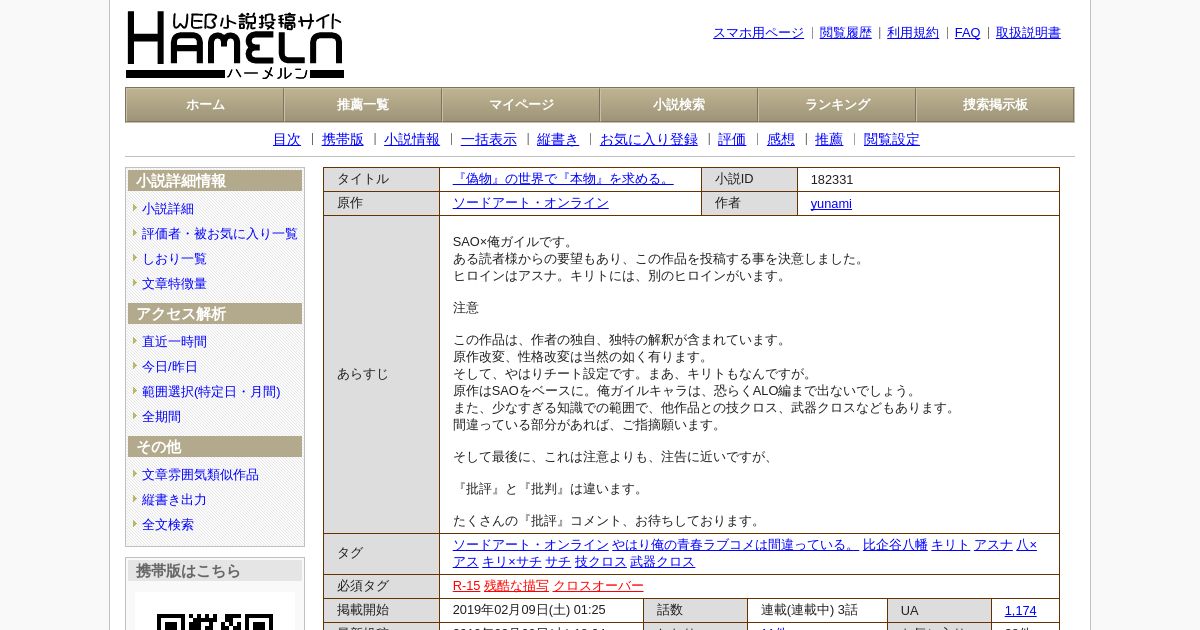Click the novel ID 182331
The width and height of the screenshot is (1200, 630).
[832, 180]
